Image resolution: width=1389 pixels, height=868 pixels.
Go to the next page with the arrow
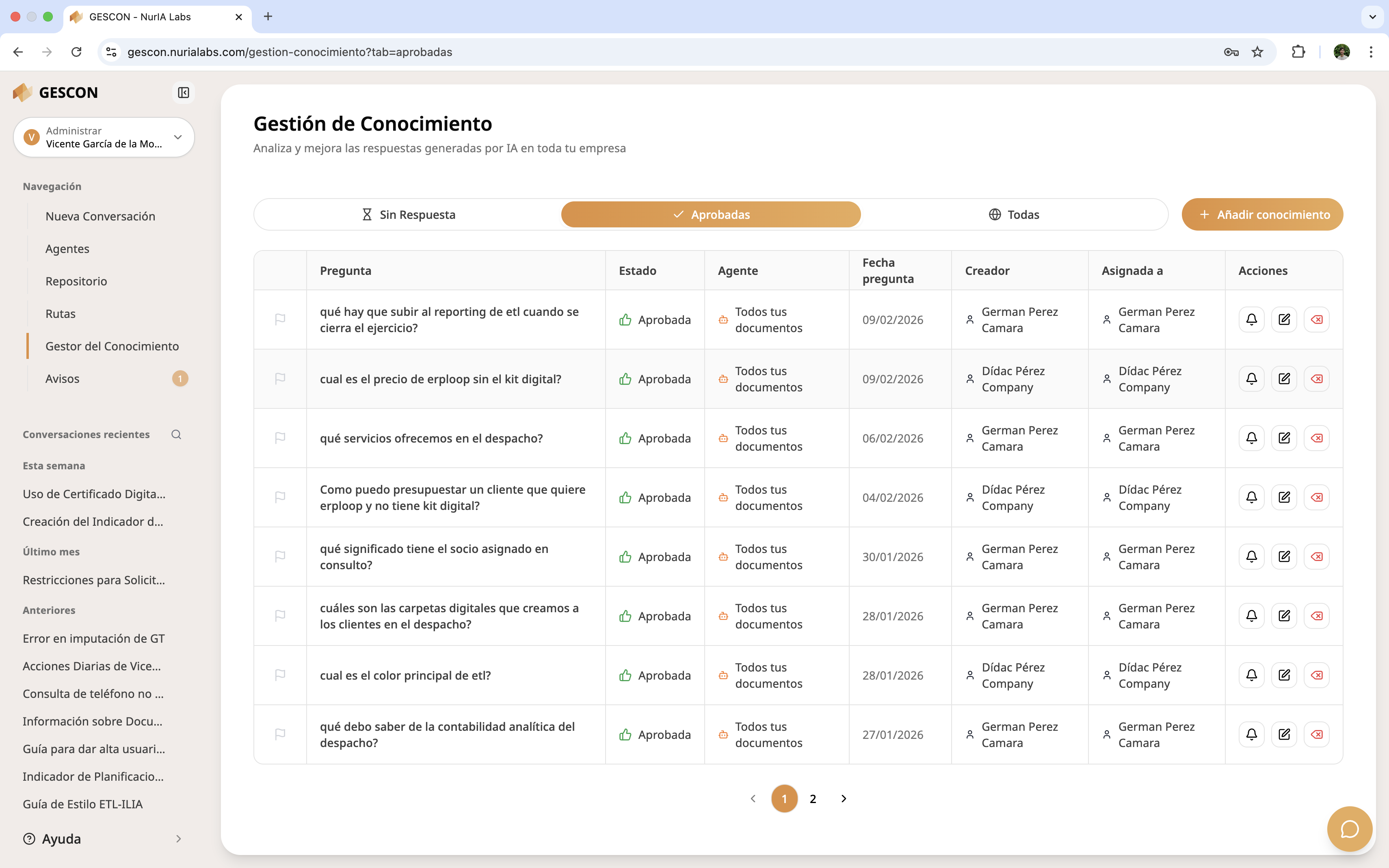pyautogui.click(x=844, y=799)
